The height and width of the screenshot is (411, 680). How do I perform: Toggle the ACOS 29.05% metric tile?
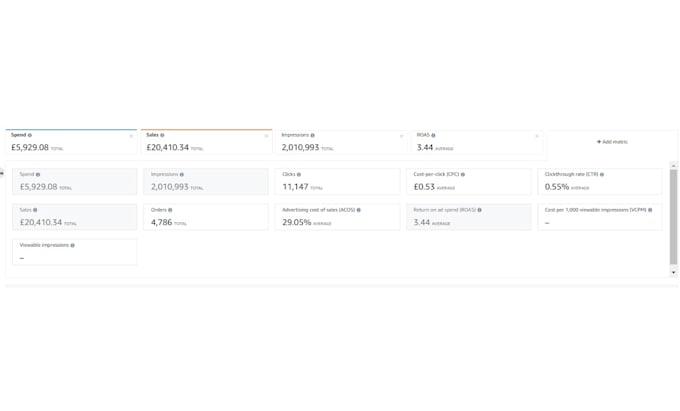(337, 217)
